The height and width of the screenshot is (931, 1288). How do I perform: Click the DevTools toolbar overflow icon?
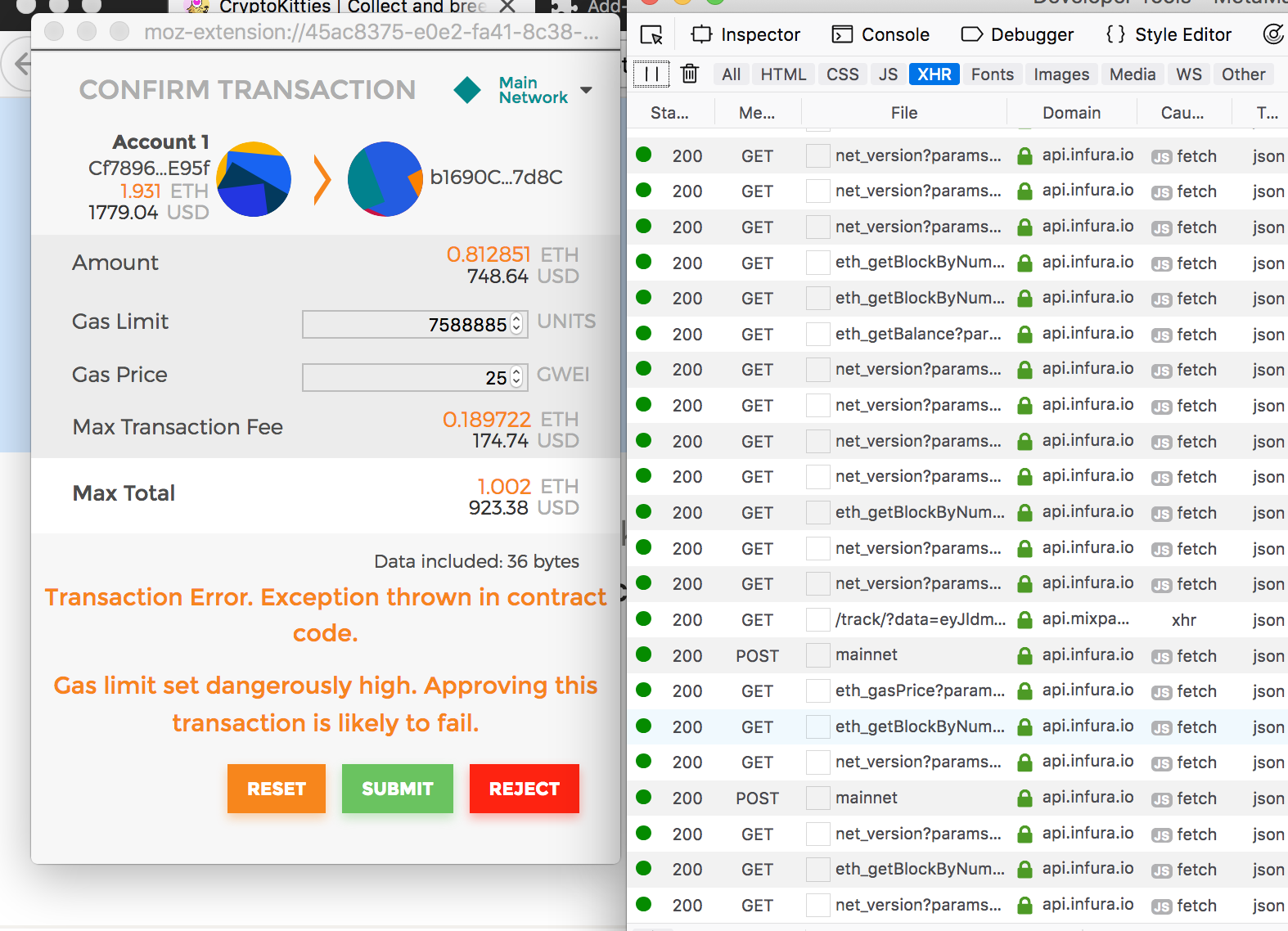[1274, 34]
